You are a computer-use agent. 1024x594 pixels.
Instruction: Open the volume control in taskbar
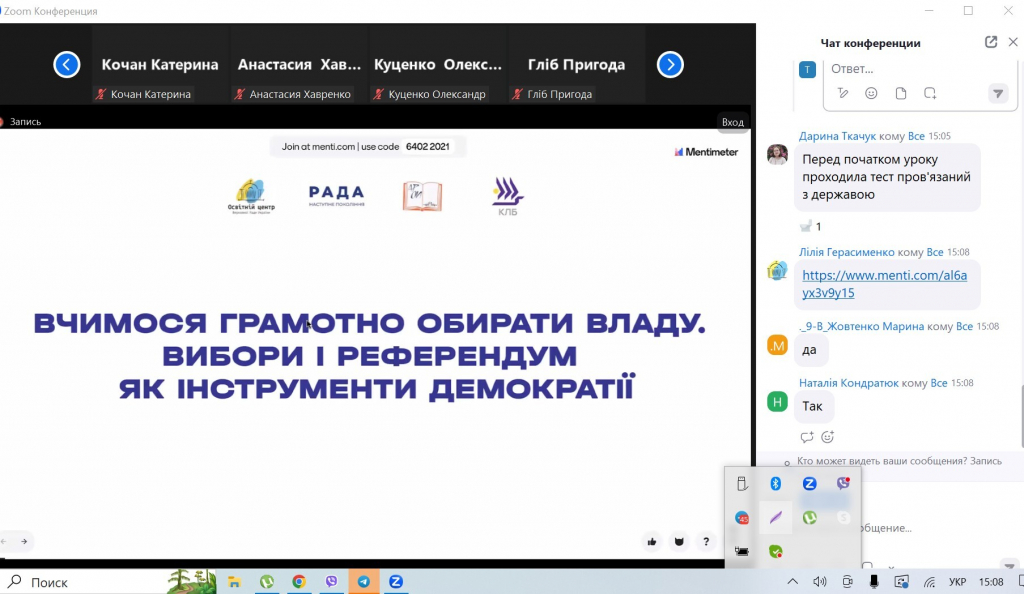click(820, 582)
